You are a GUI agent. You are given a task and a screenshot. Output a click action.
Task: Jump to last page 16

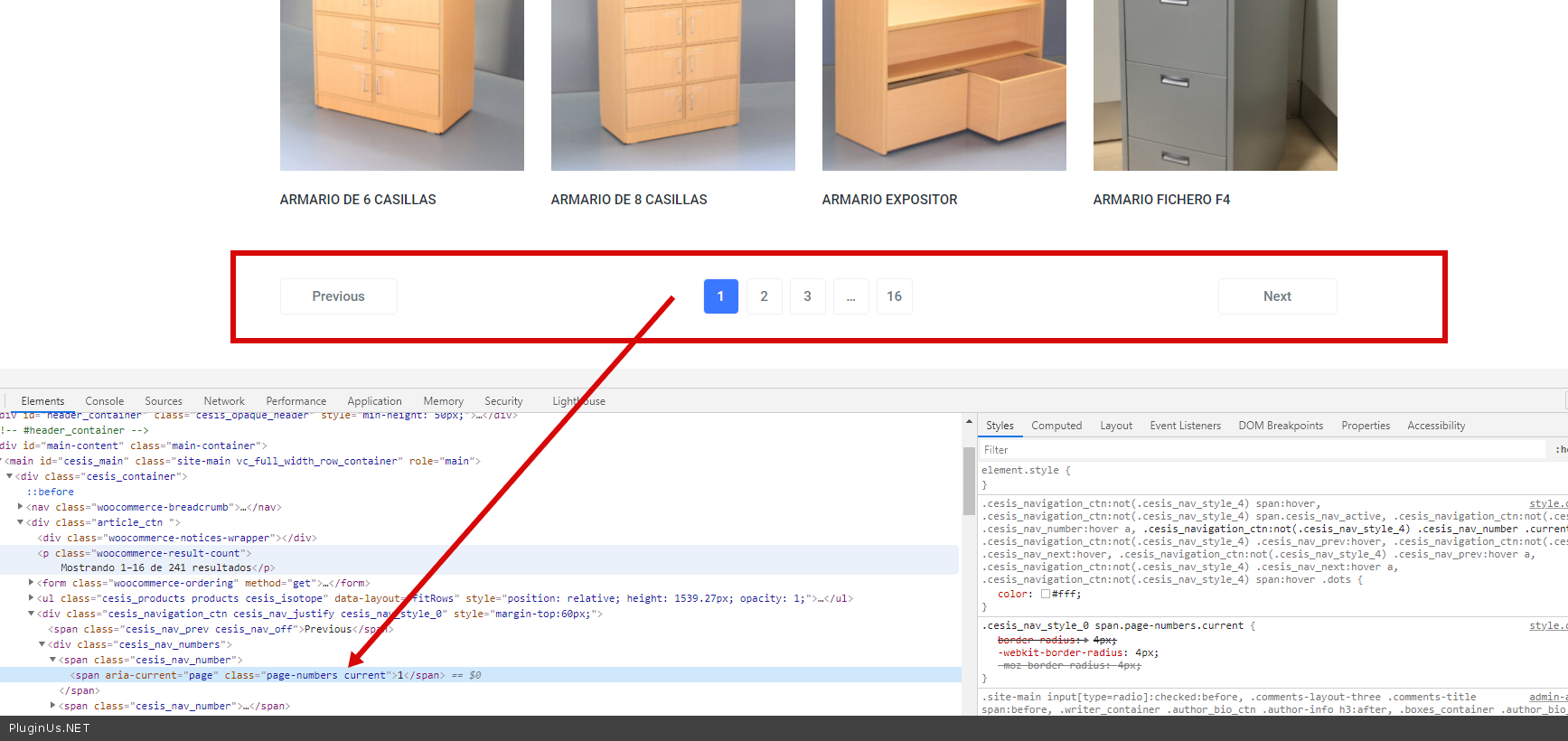(894, 296)
